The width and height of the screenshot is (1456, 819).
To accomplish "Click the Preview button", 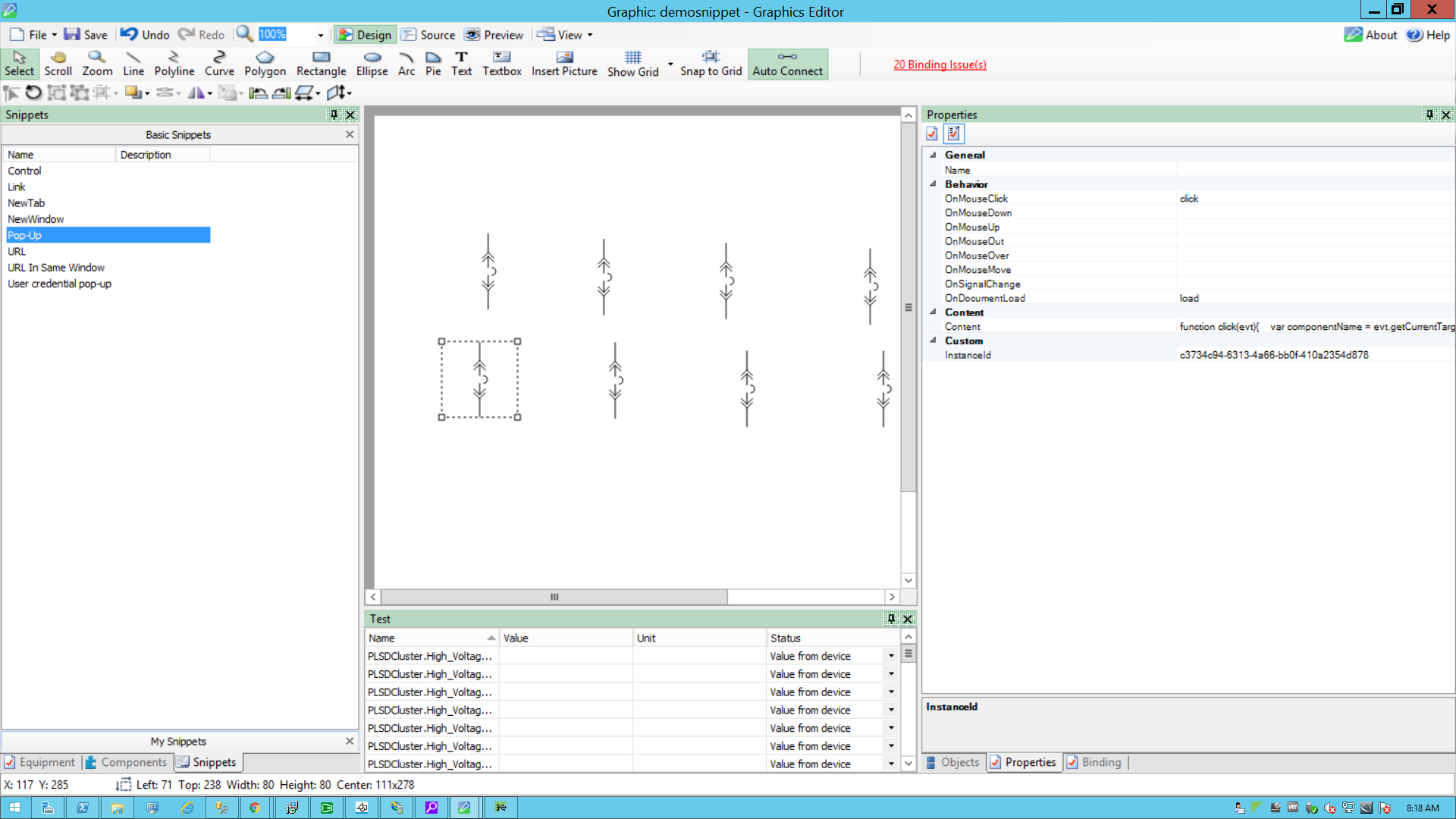I will tap(494, 35).
